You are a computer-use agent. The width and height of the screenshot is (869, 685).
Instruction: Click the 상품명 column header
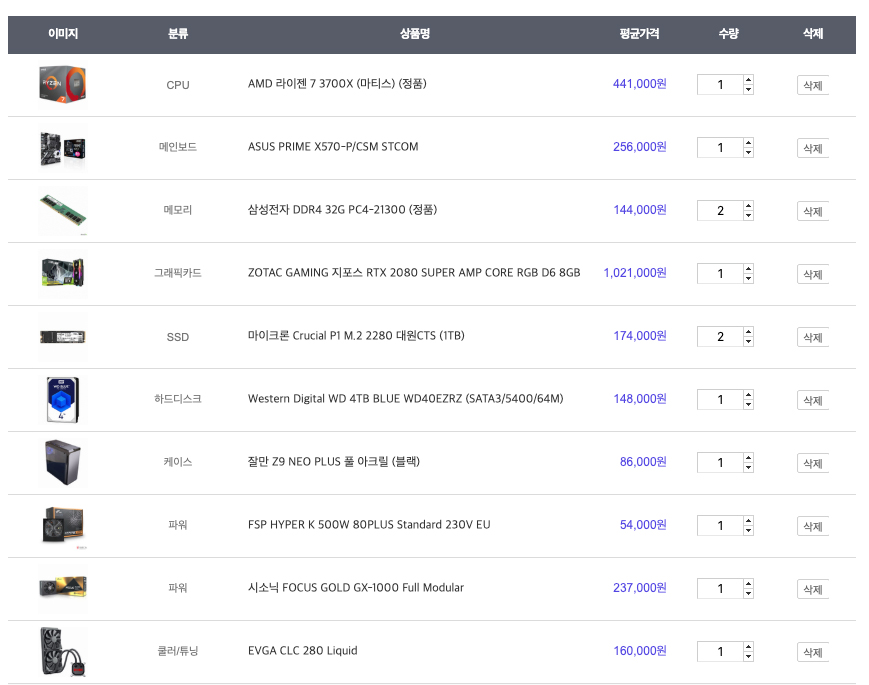[415, 34]
